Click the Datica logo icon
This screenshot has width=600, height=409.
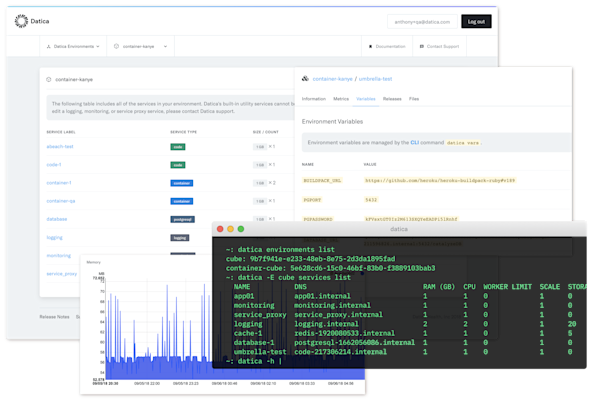pos(21,21)
